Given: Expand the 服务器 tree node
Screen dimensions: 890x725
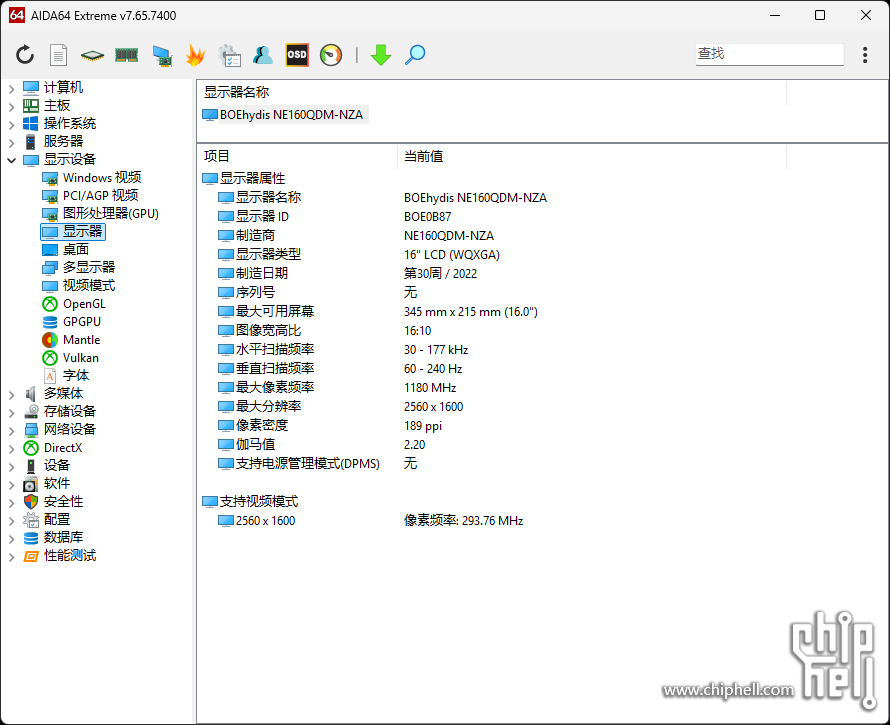Looking at the screenshot, I should click(11, 142).
